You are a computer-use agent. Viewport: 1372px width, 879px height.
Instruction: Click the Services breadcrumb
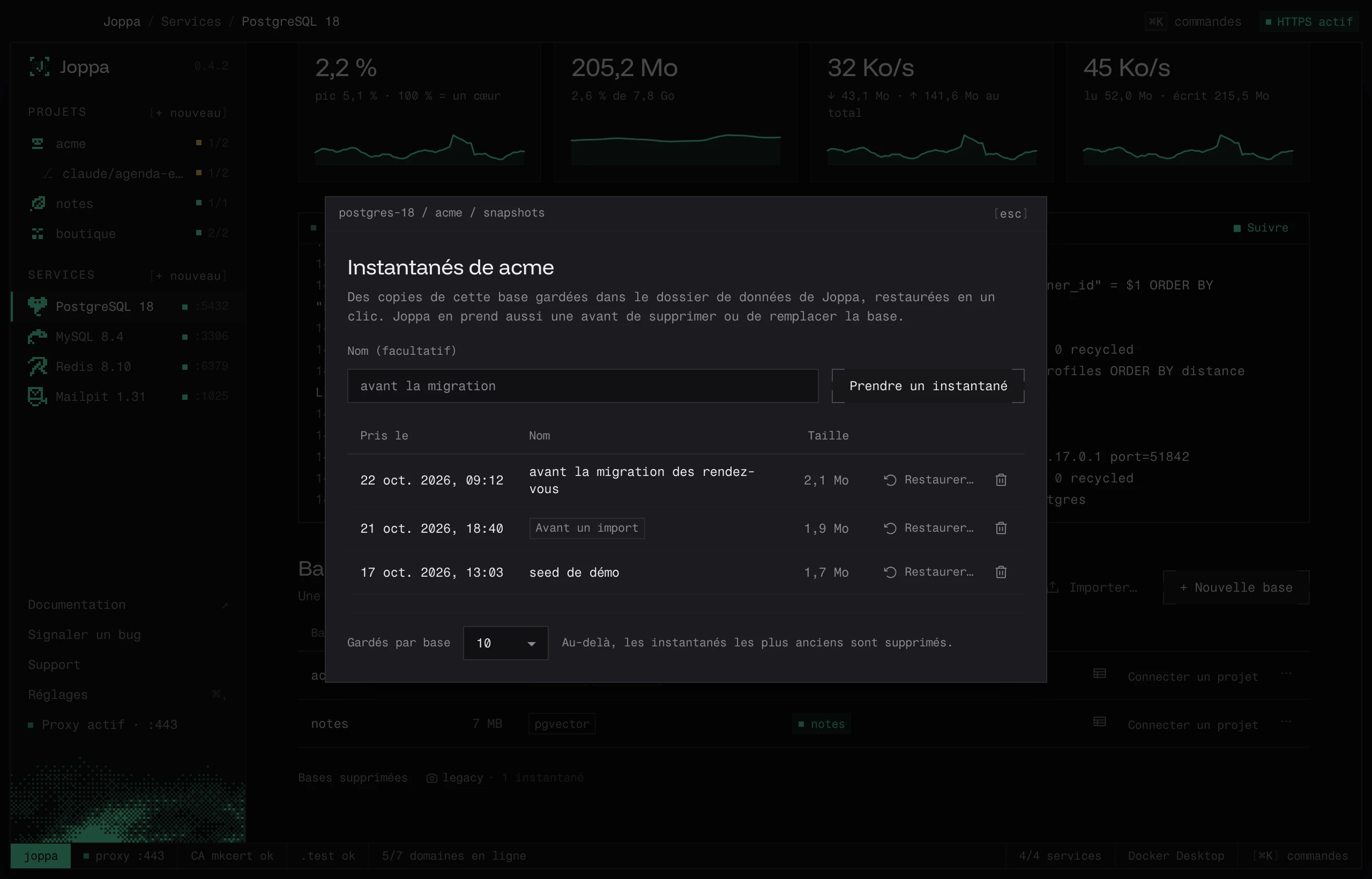(191, 21)
